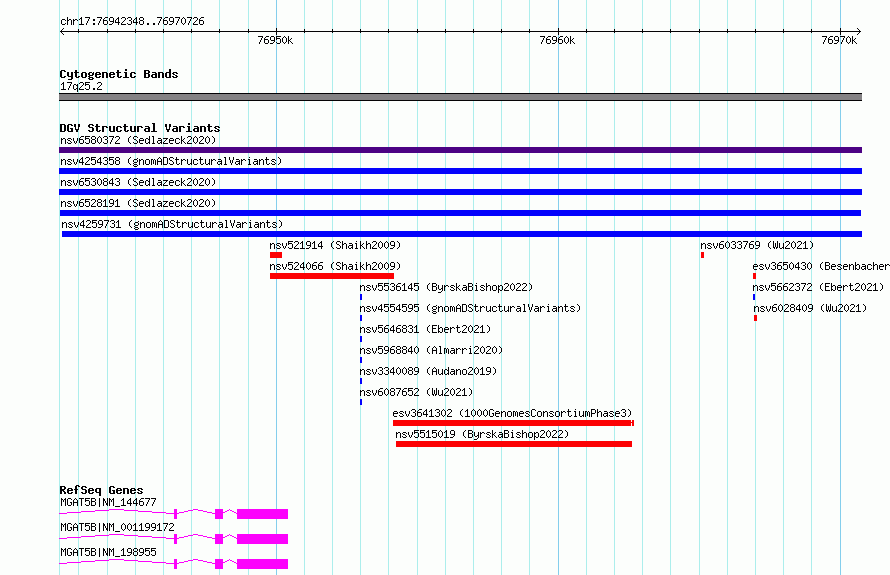The width and height of the screenshot is (890, 575).
Task: Select the nsv524066 (Shaikh2009) red bar
Action: point(331,276)
